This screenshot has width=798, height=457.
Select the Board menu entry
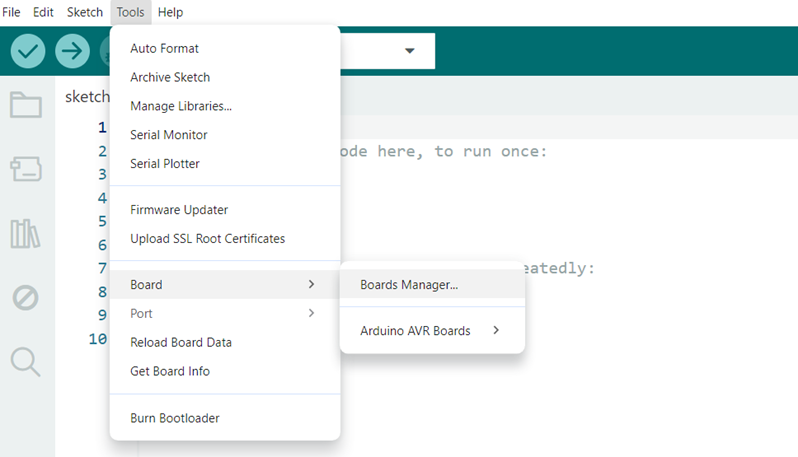225,284
